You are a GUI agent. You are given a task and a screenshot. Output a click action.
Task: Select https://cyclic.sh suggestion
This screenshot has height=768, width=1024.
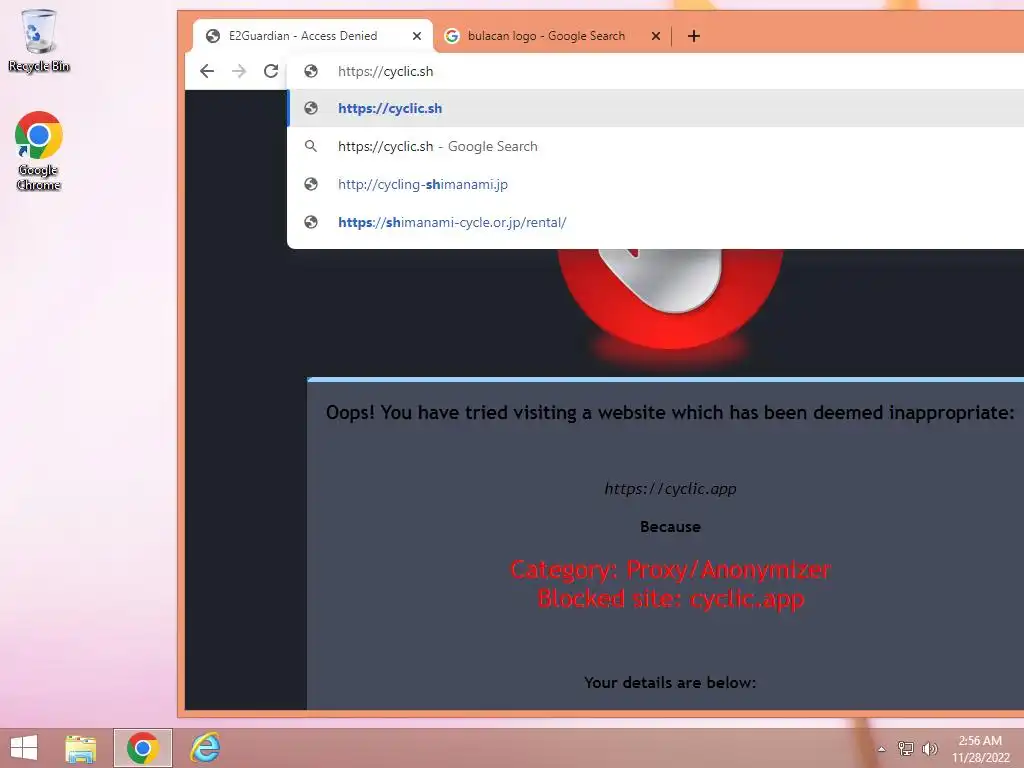[x=655, y=108]
